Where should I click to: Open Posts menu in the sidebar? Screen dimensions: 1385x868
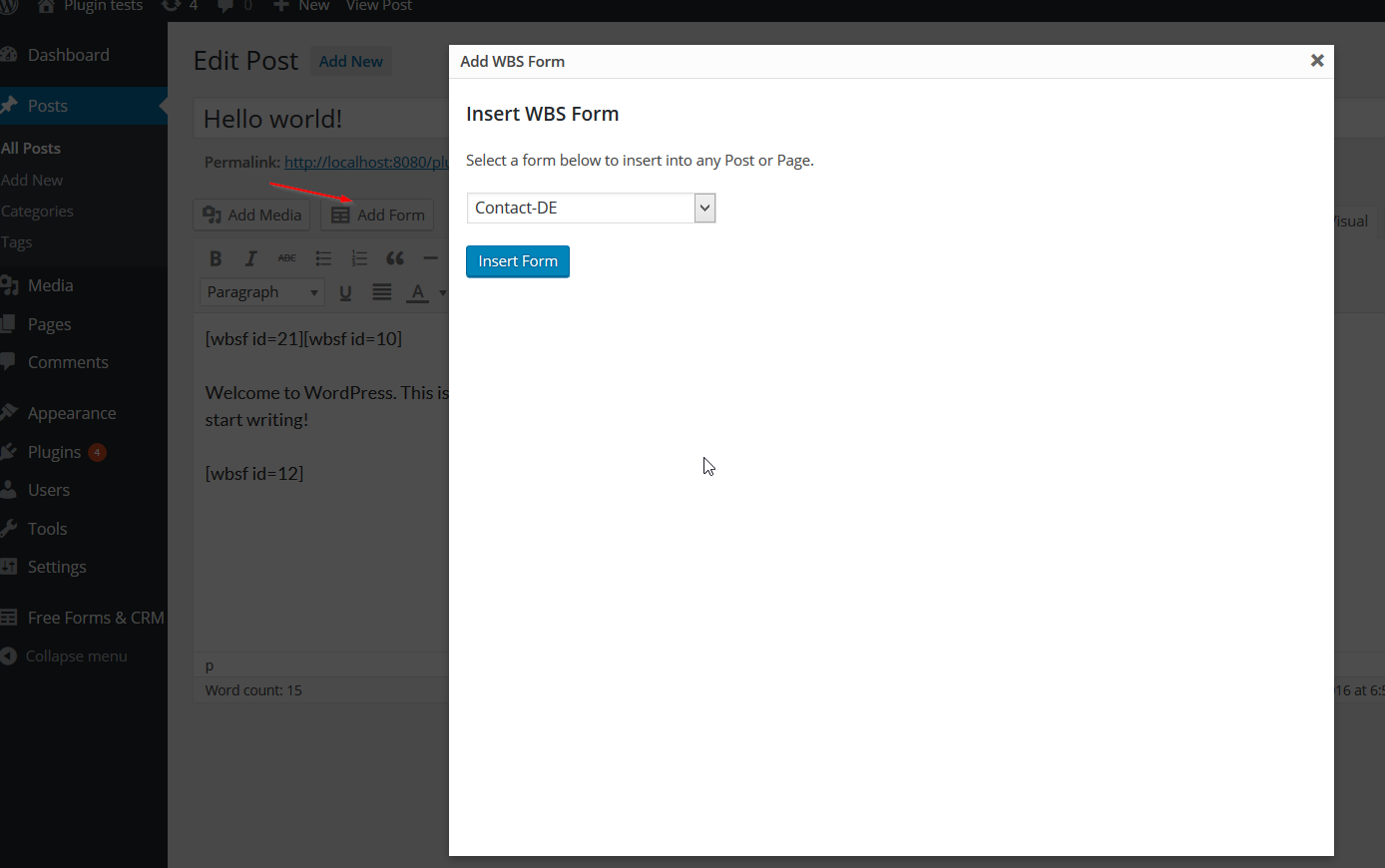coord(47,106)
